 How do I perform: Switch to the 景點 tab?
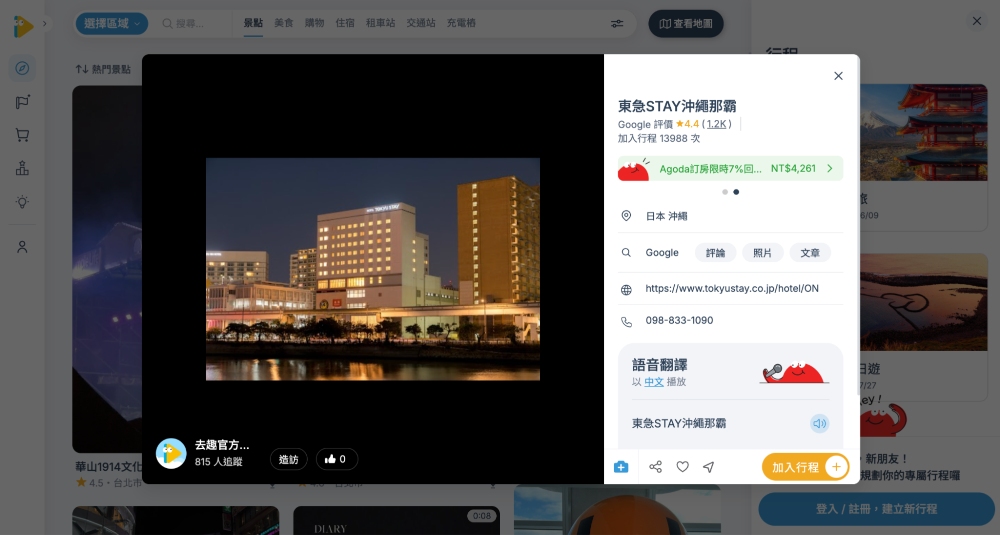[253, 23]
